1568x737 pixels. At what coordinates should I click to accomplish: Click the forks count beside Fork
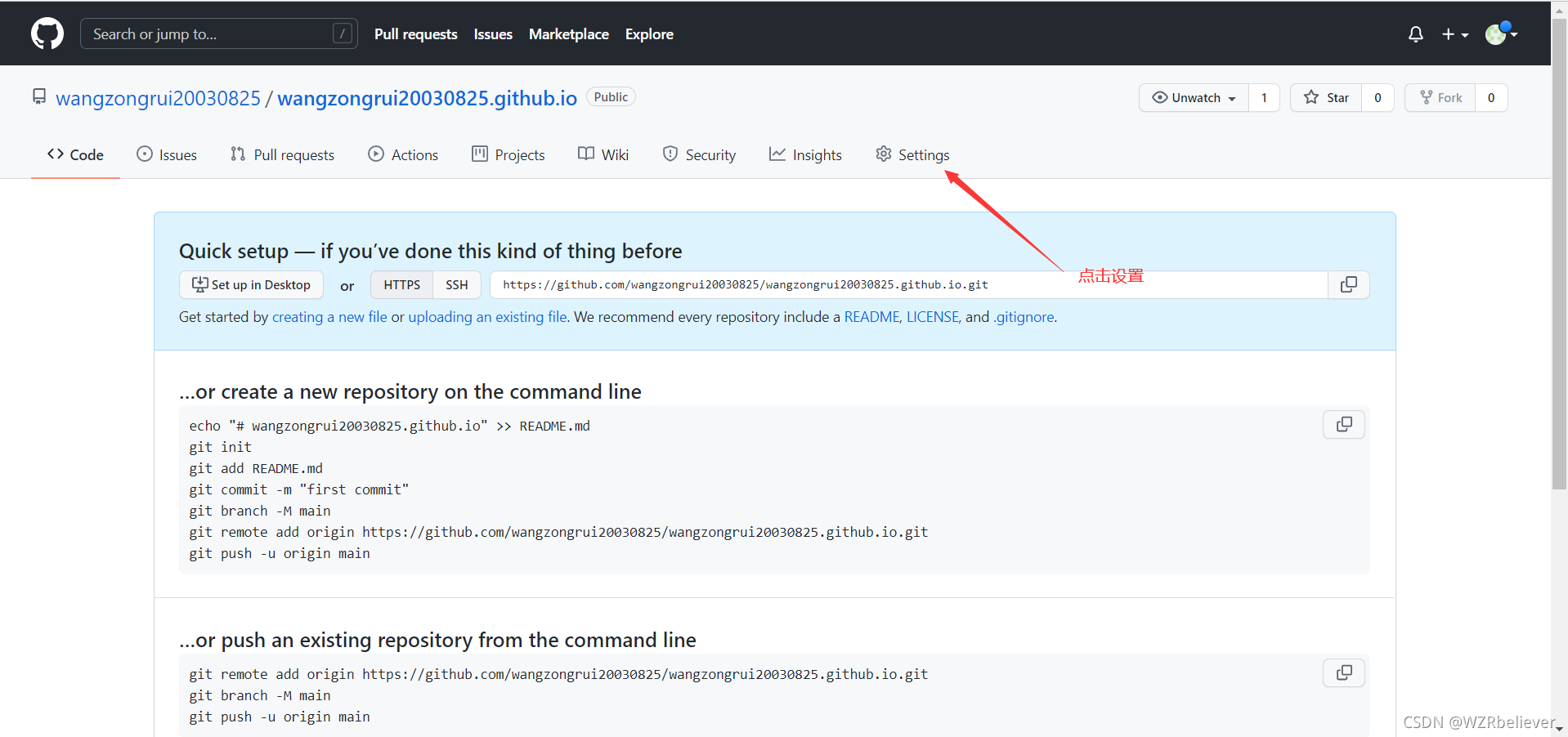click(x=1491, y=97)
